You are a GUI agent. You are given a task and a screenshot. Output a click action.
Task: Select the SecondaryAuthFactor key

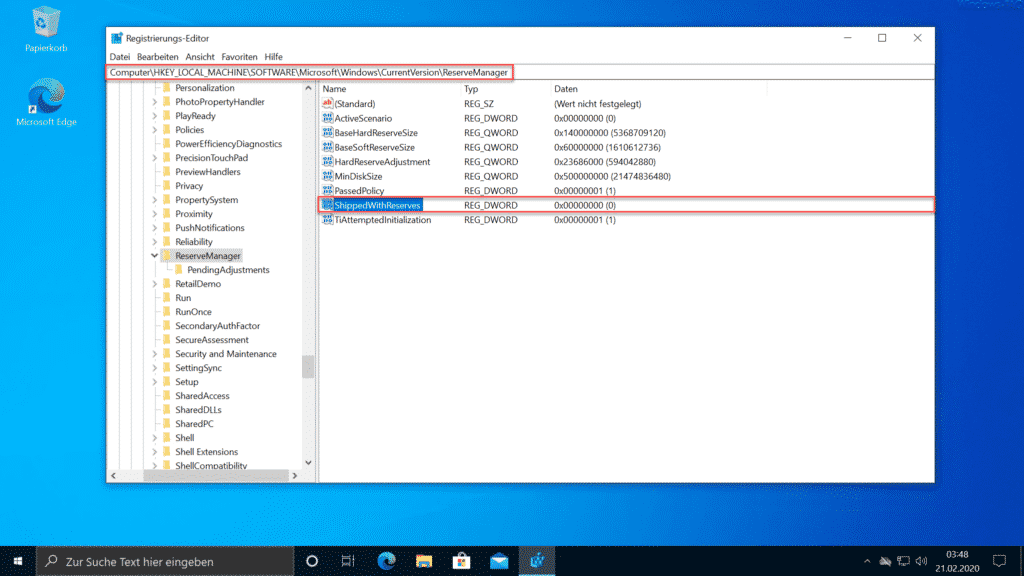point(217,326)
